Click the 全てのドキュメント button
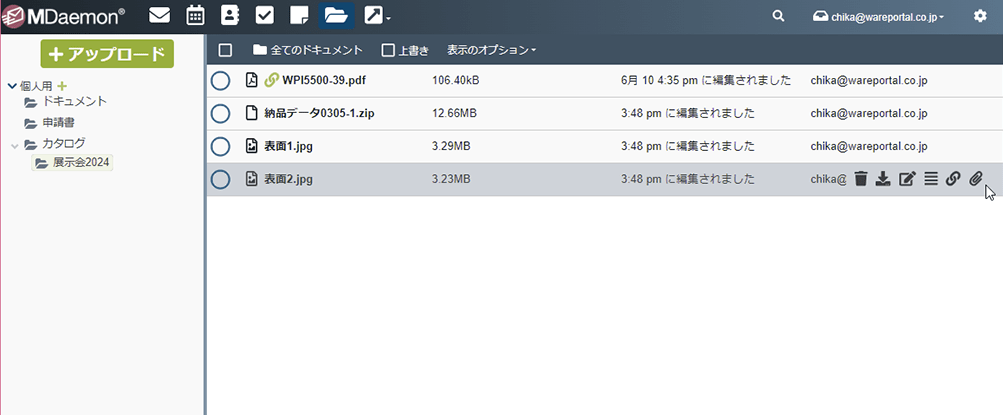The width and height of the screenshot is (1003, 415). click(x=307, y=50)
